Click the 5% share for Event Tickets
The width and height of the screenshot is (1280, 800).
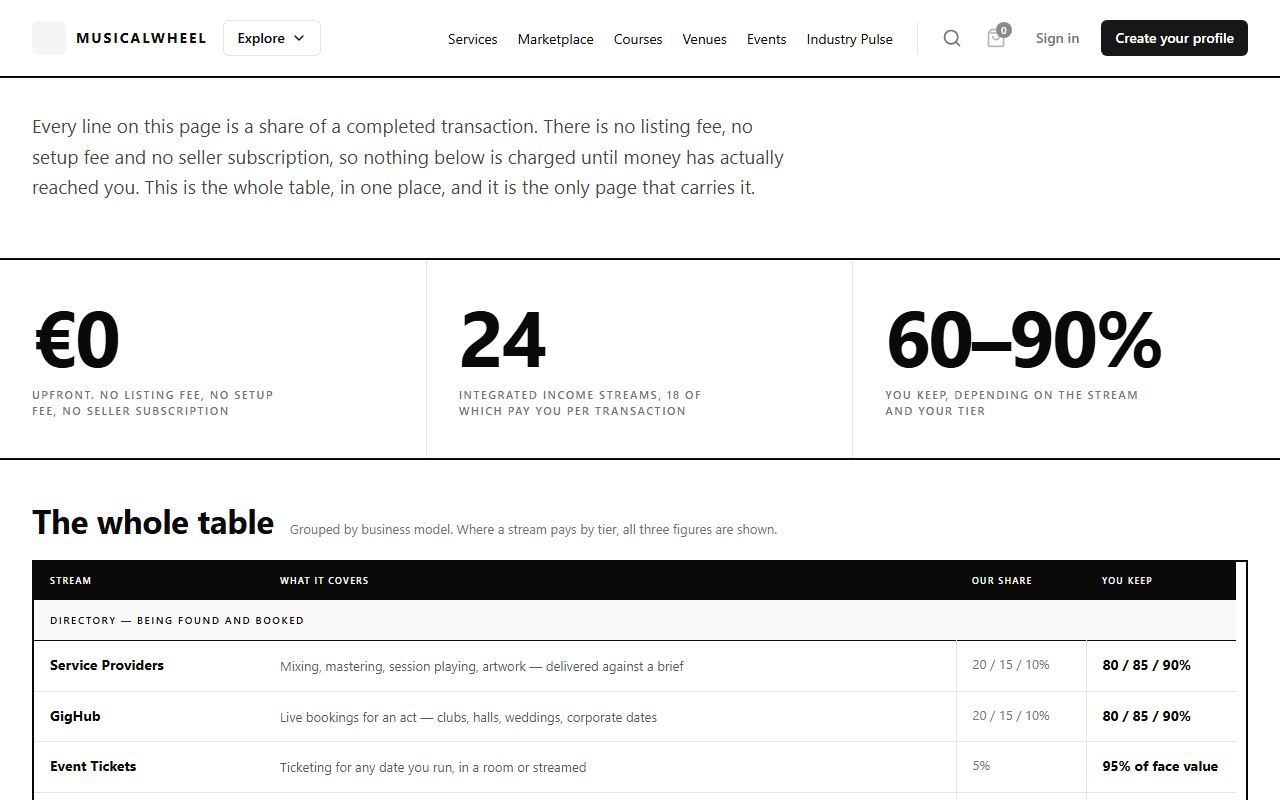coord(981,765)
